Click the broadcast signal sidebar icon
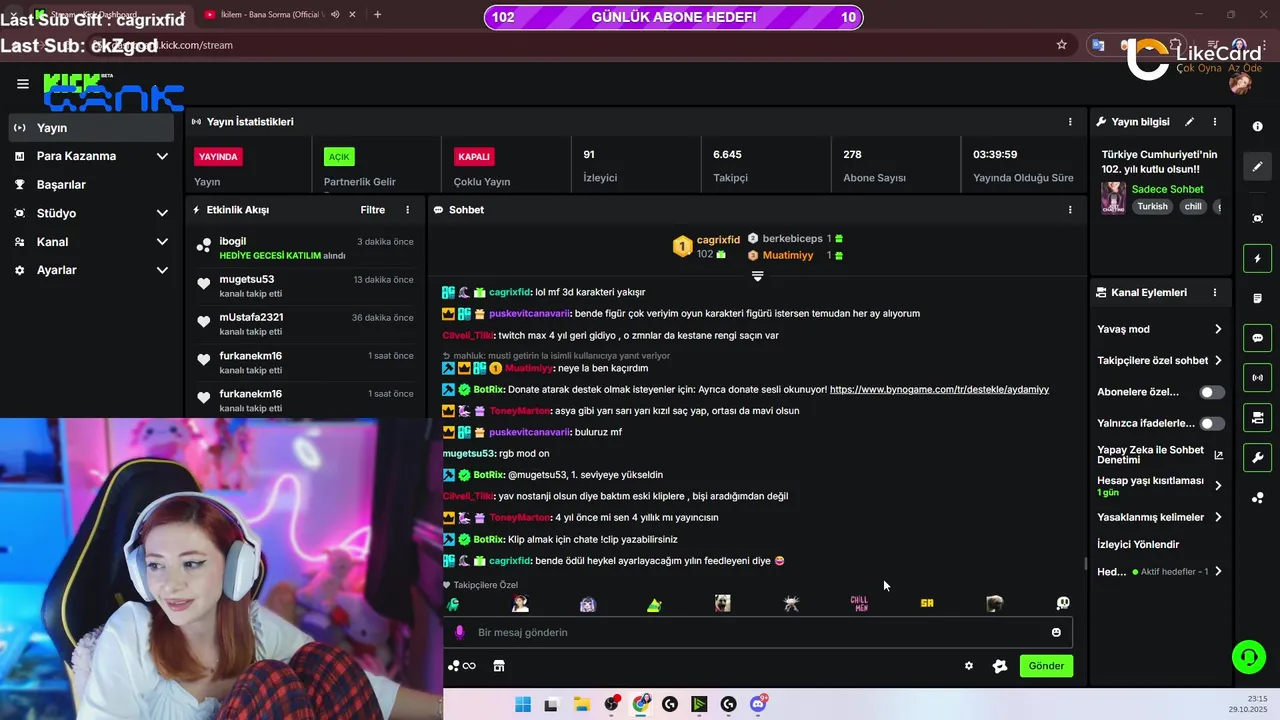Image resolution: width=1280 pixels, height=720 pixels. [1257, 378]
